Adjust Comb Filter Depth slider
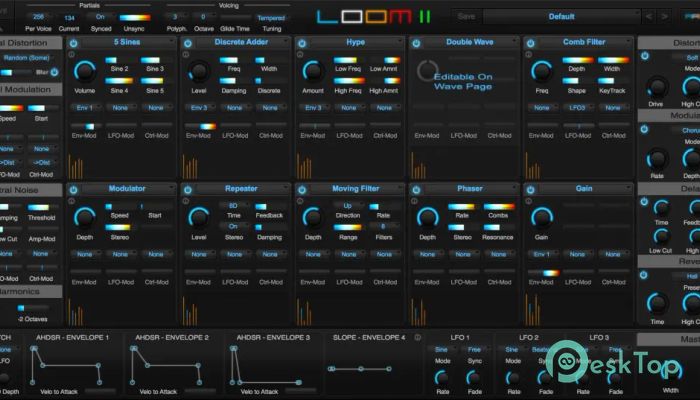Viewport: 700px width, 400px height. coord(577,60)
